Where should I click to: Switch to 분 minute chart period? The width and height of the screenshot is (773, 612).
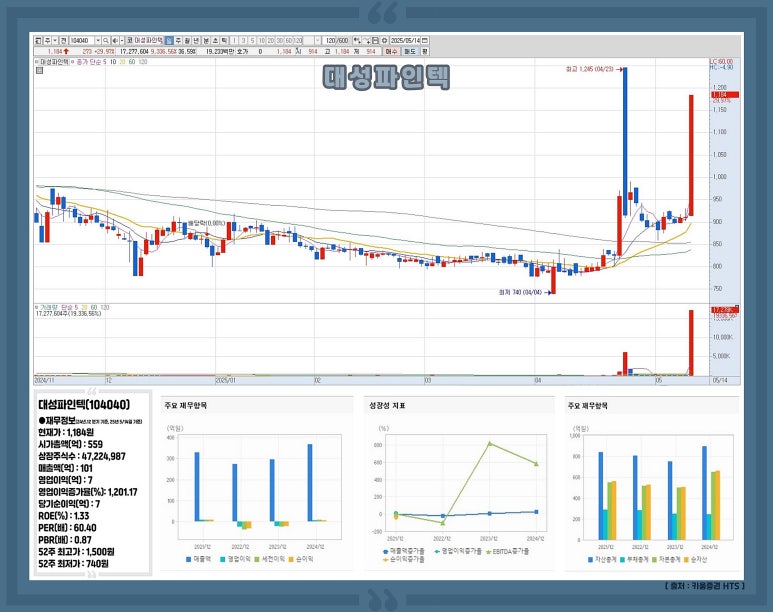pos(206,40)
